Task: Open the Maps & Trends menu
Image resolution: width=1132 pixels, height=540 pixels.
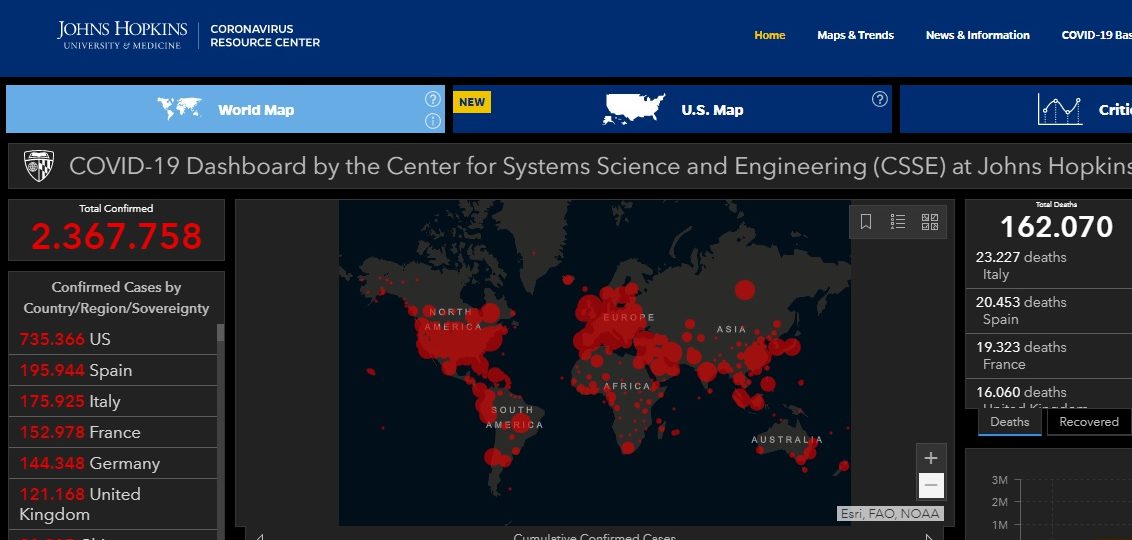Action: coord(855,35)
